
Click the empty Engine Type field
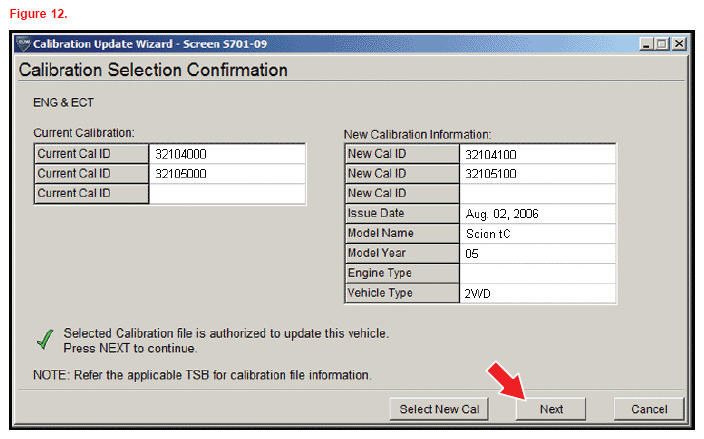537,273
